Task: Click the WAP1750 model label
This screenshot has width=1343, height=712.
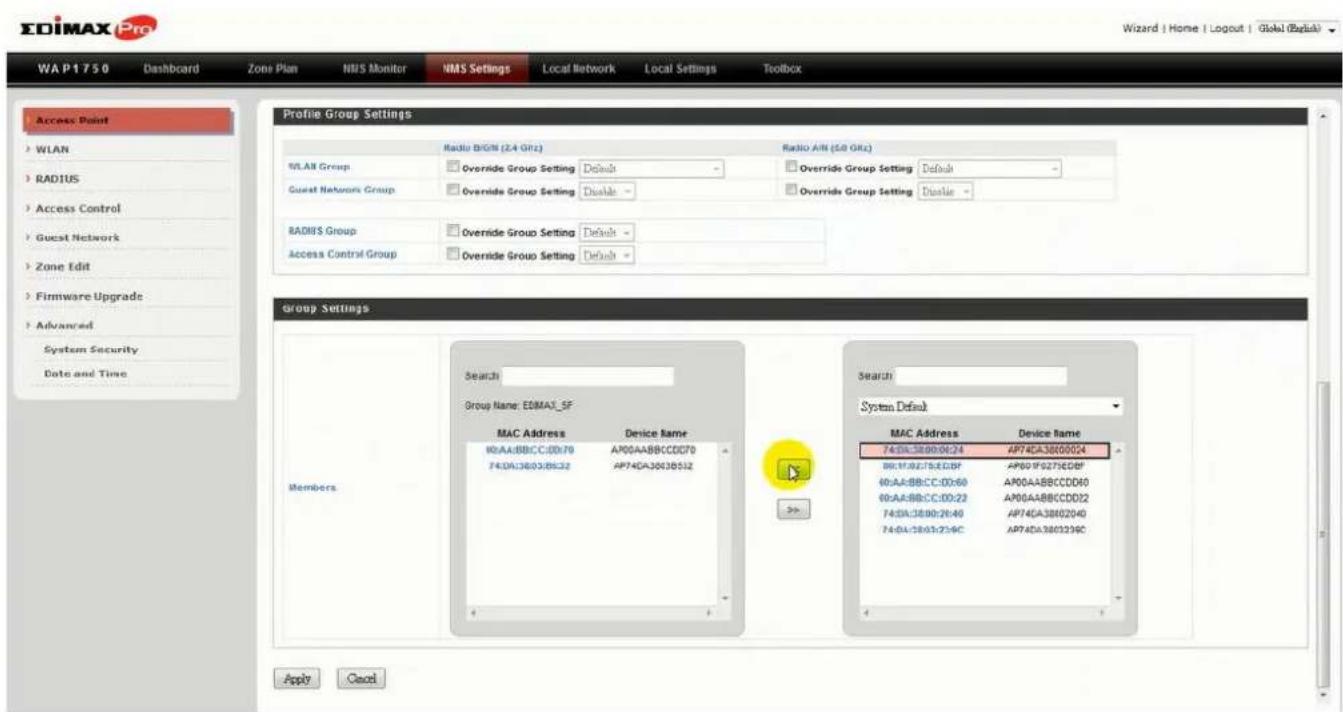Action: coord(71,68)
